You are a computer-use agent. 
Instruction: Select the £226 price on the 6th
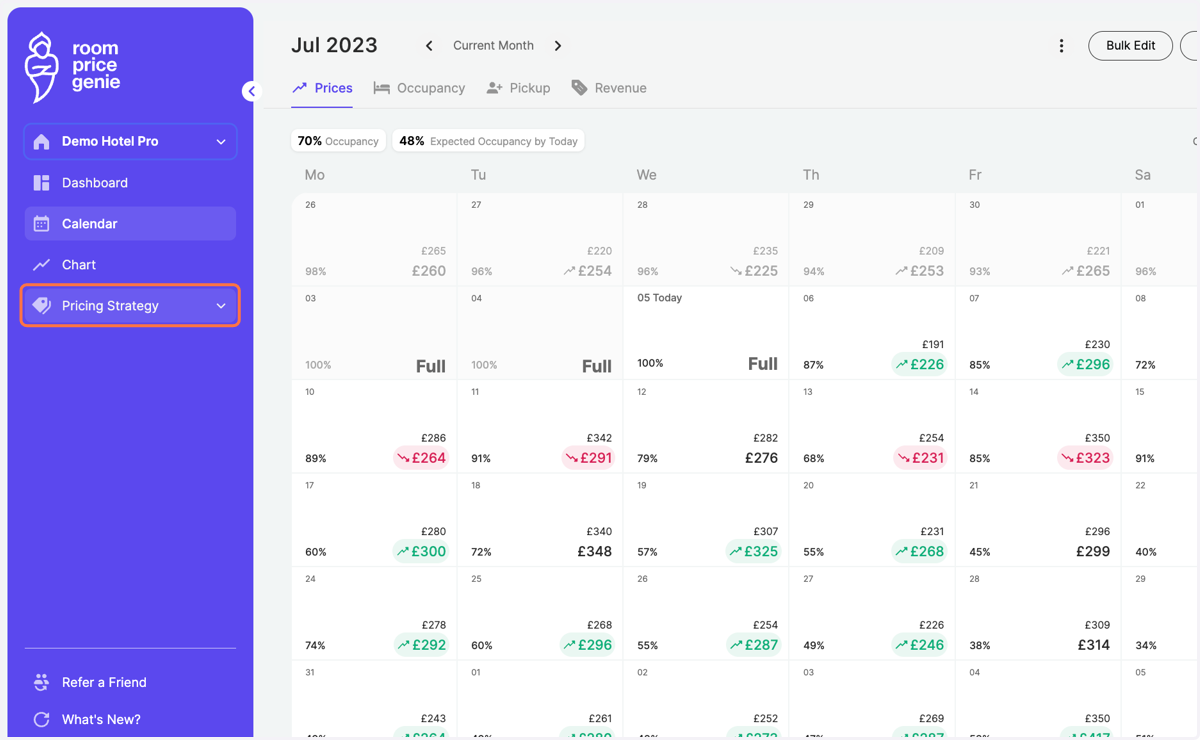[919, 365]
